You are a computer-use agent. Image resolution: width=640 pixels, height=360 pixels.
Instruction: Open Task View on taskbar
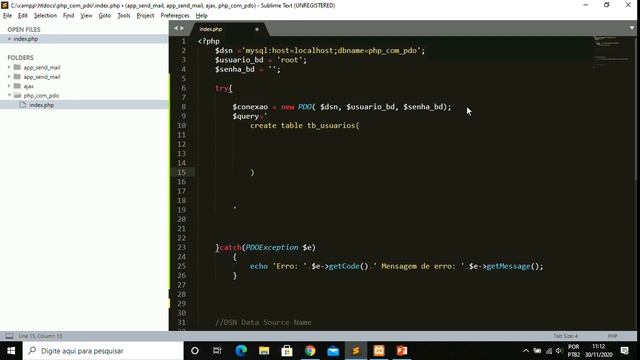coord(217,351)
